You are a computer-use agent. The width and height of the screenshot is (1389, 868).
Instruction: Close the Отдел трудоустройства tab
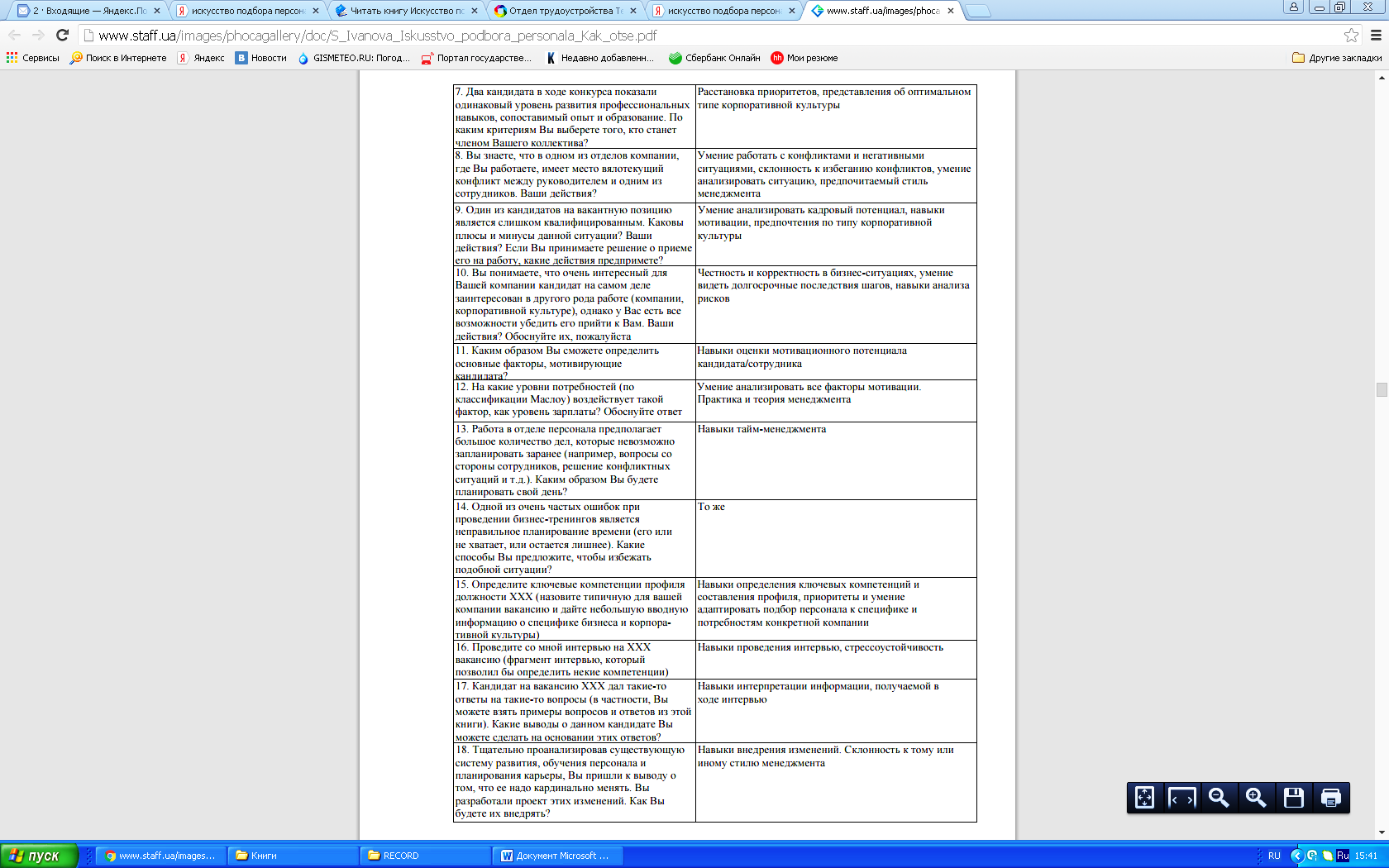pos(633,11)
